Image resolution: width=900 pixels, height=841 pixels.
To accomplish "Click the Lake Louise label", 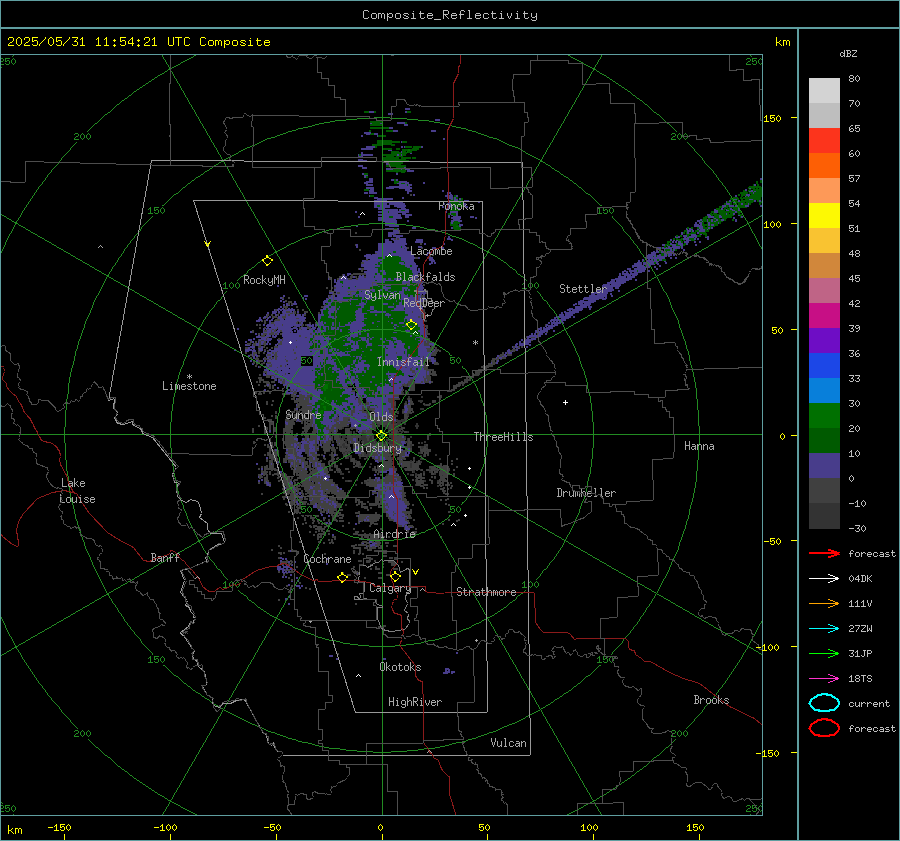I will pos(78,491).
